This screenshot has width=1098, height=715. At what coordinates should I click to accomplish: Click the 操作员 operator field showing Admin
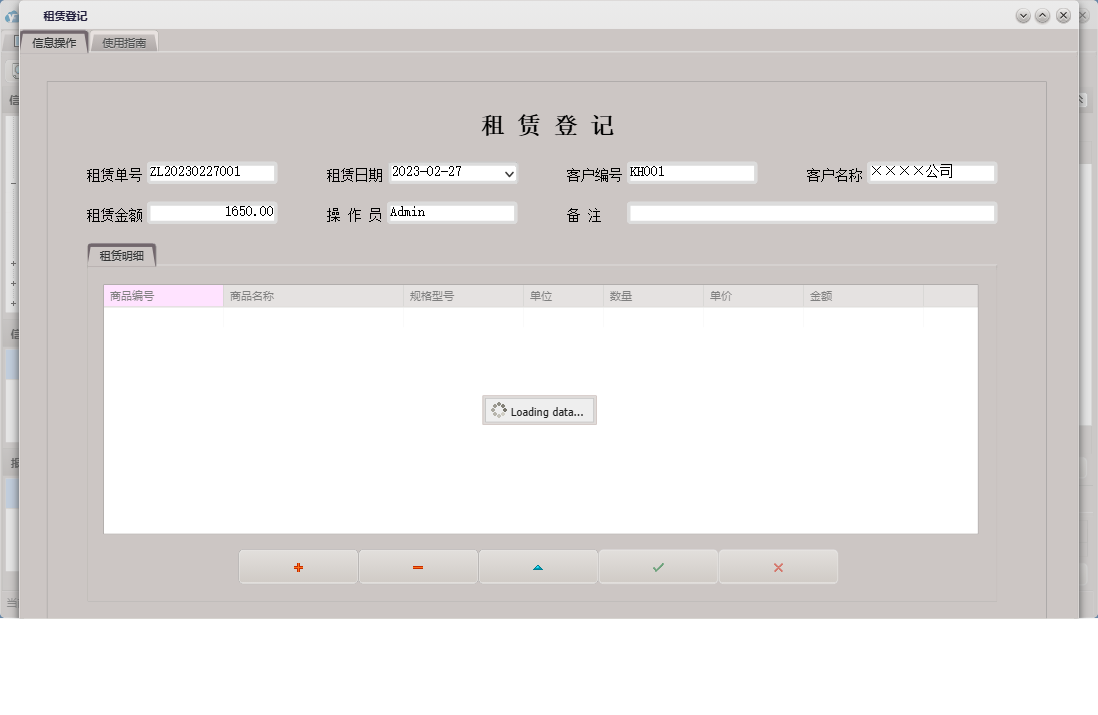pyautogui.click(x=452, y=212)
